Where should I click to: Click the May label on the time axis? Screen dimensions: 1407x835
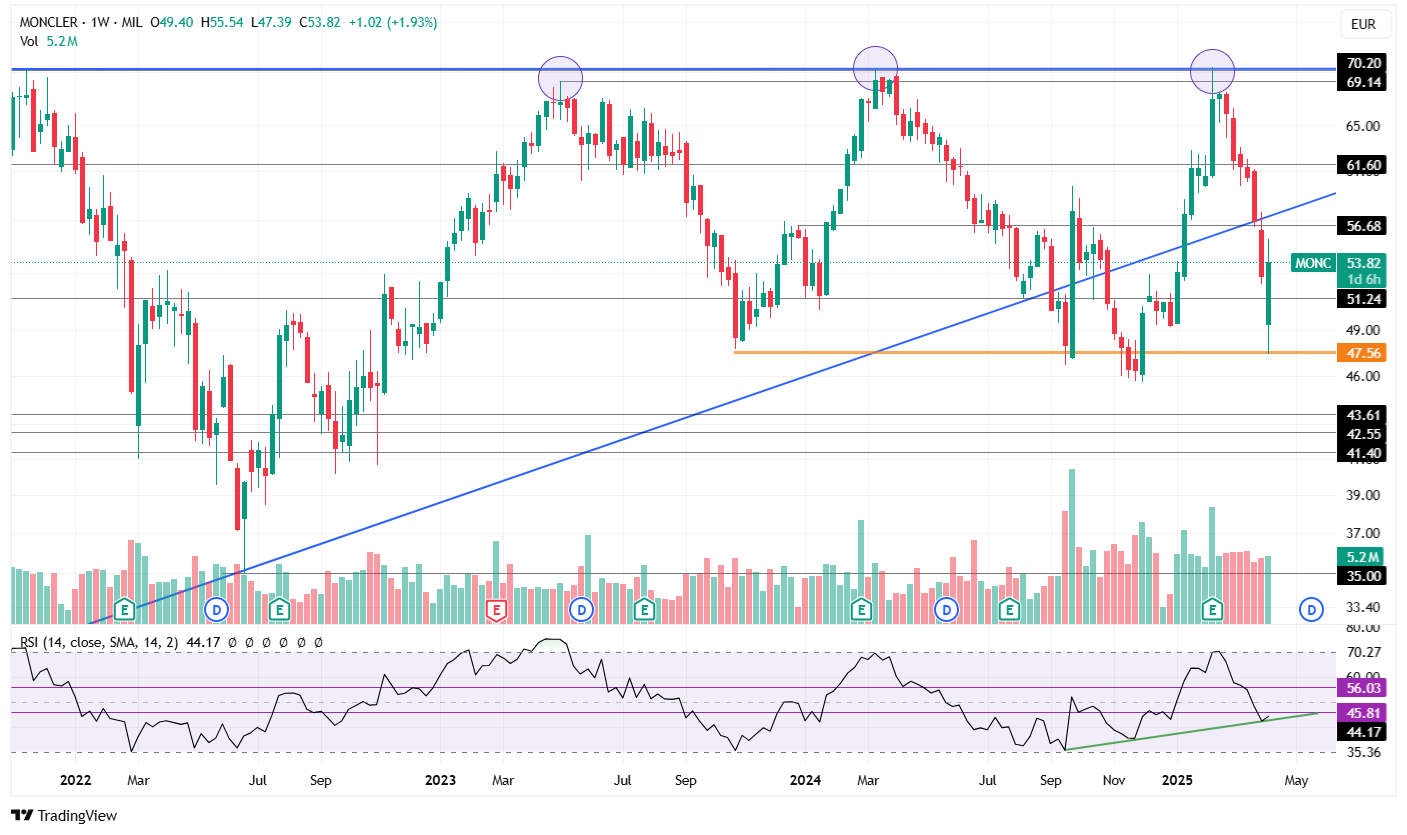[x=1297, y=778]
